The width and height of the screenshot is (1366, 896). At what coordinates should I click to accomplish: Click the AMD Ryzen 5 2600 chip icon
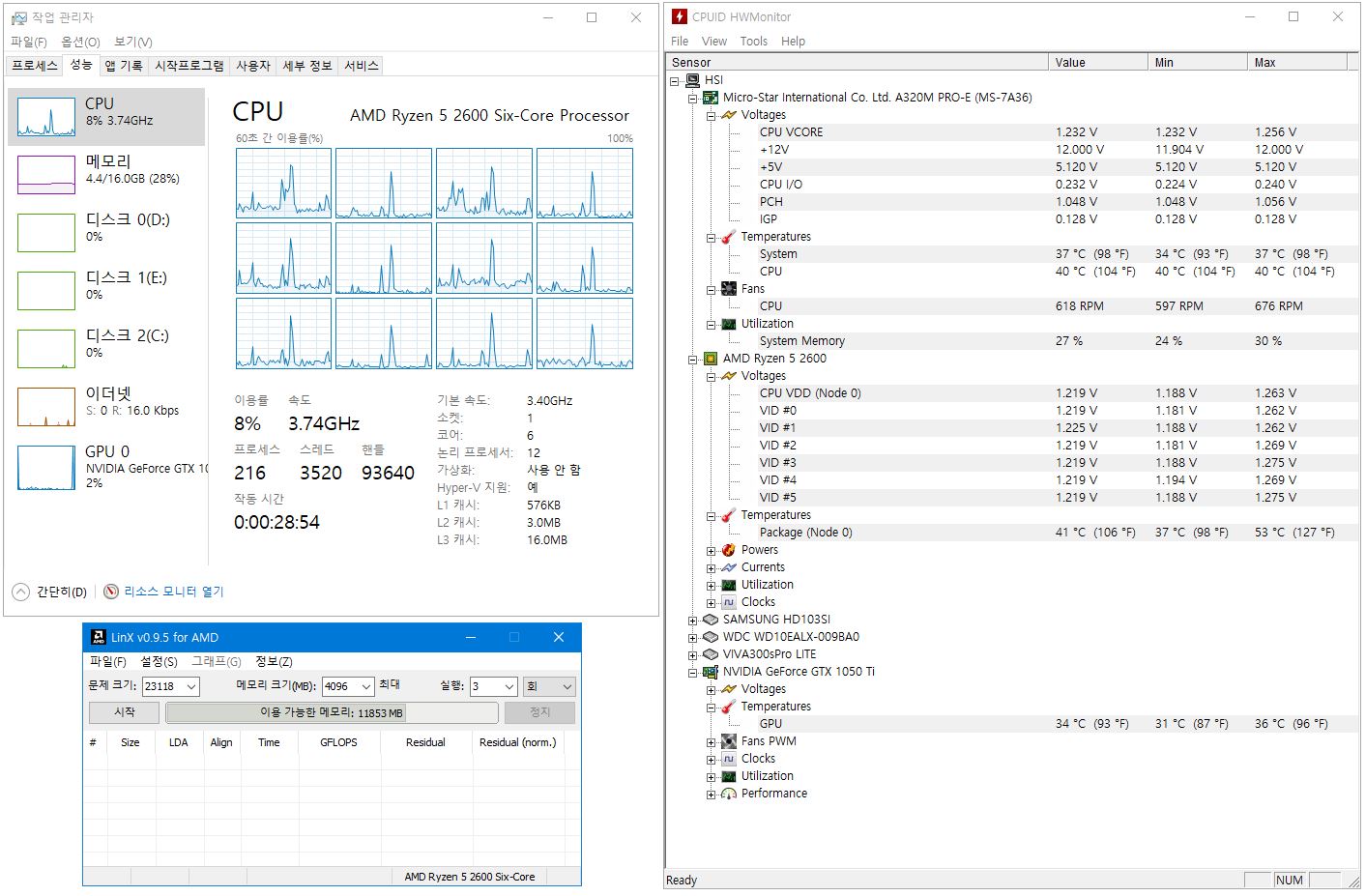tap(711, 359)
